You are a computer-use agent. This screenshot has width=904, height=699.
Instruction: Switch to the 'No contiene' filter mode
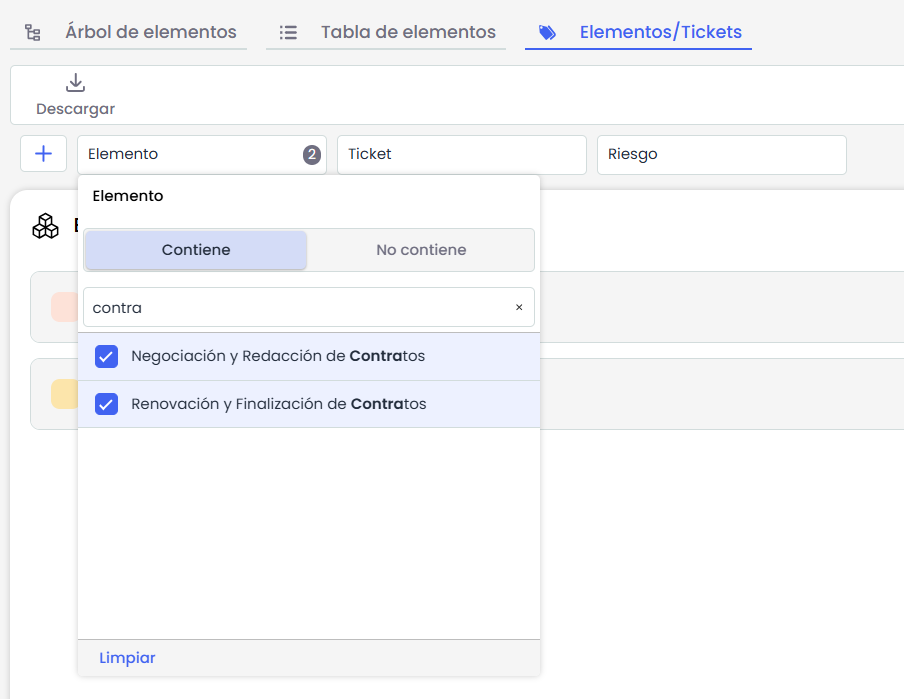pos(421,250)
